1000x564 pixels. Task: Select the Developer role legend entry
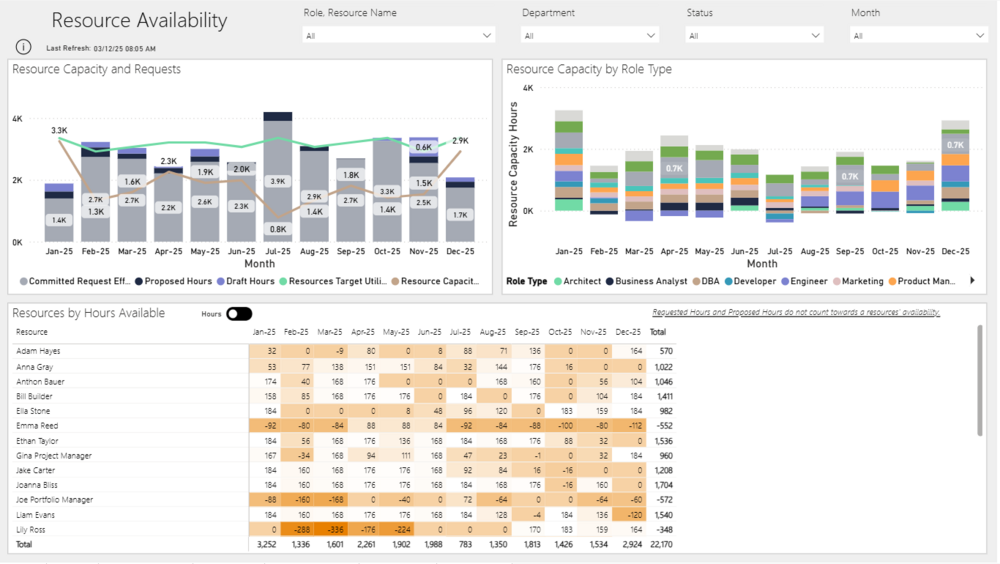(x=756, y=282)
